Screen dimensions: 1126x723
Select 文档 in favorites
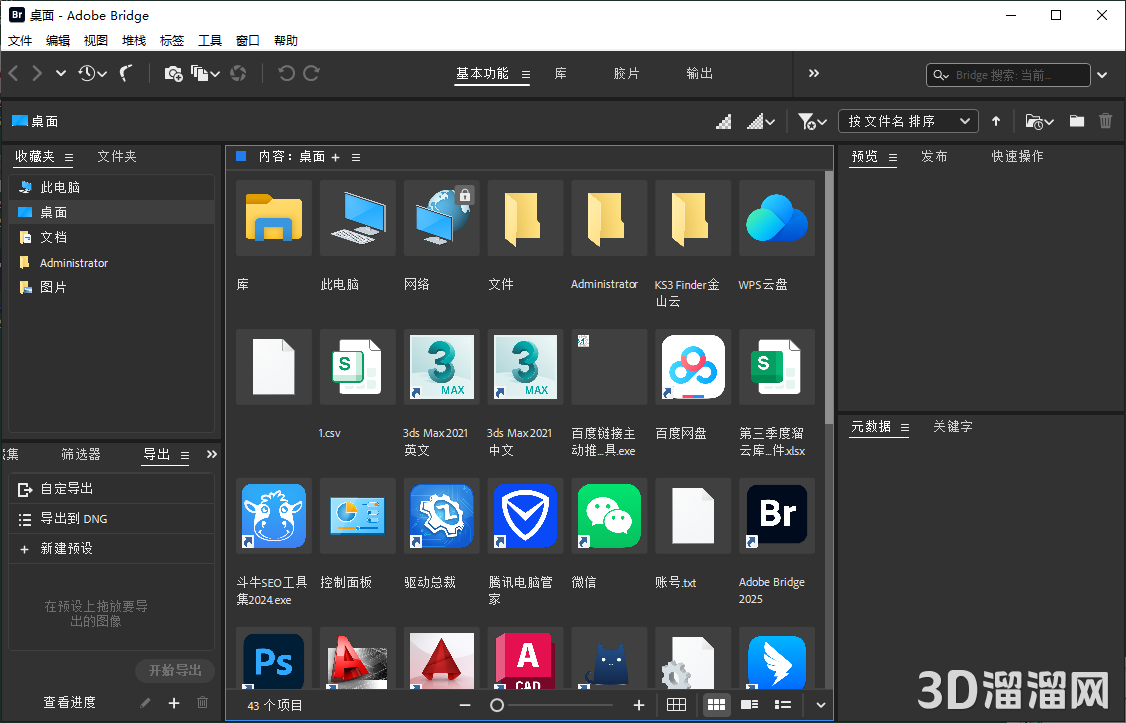click(x=112, y=237)
